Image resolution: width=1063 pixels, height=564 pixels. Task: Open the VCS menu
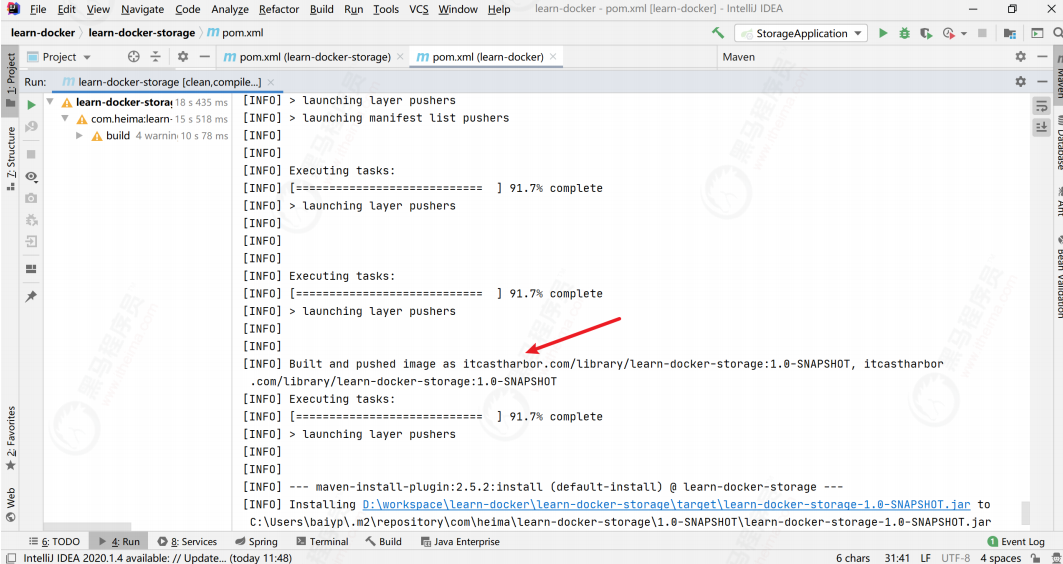click(x=419, y=9)
